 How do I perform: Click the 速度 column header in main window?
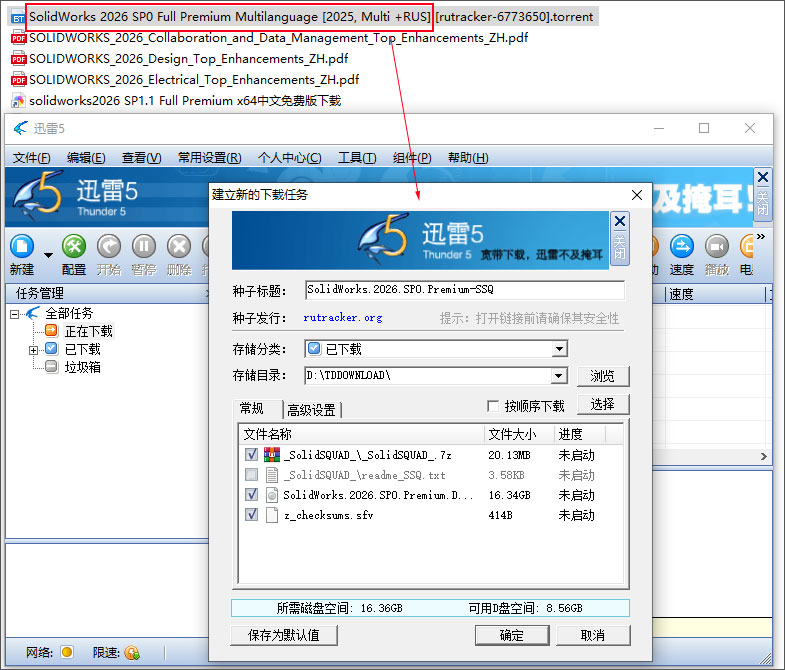click(x=714, y=294)
